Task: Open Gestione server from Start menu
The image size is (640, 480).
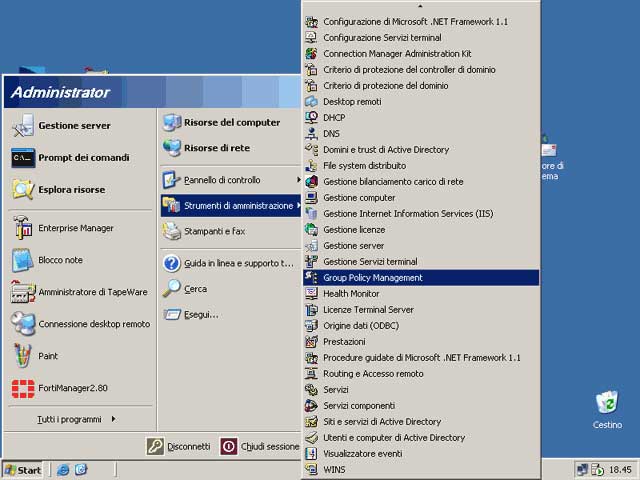Action: click(x=80, y=126)
